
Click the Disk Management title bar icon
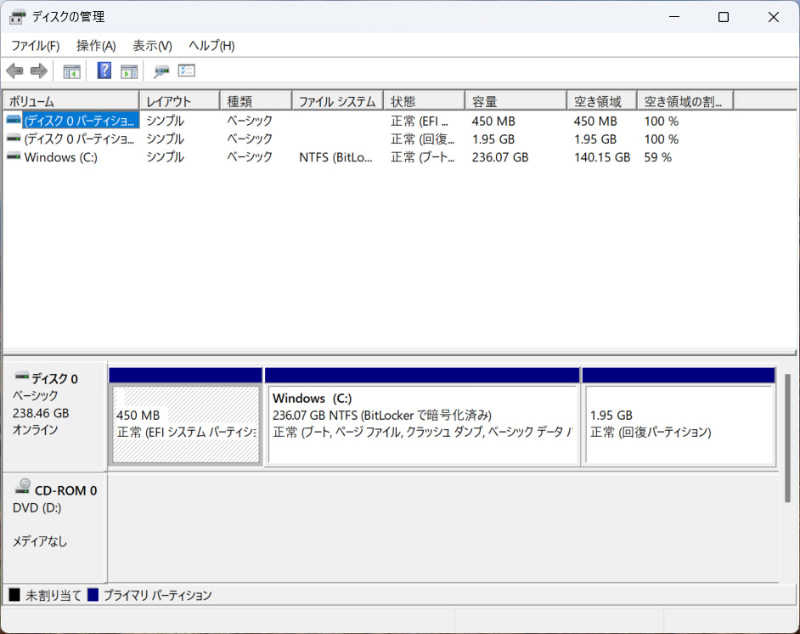(x=17, y=17)
